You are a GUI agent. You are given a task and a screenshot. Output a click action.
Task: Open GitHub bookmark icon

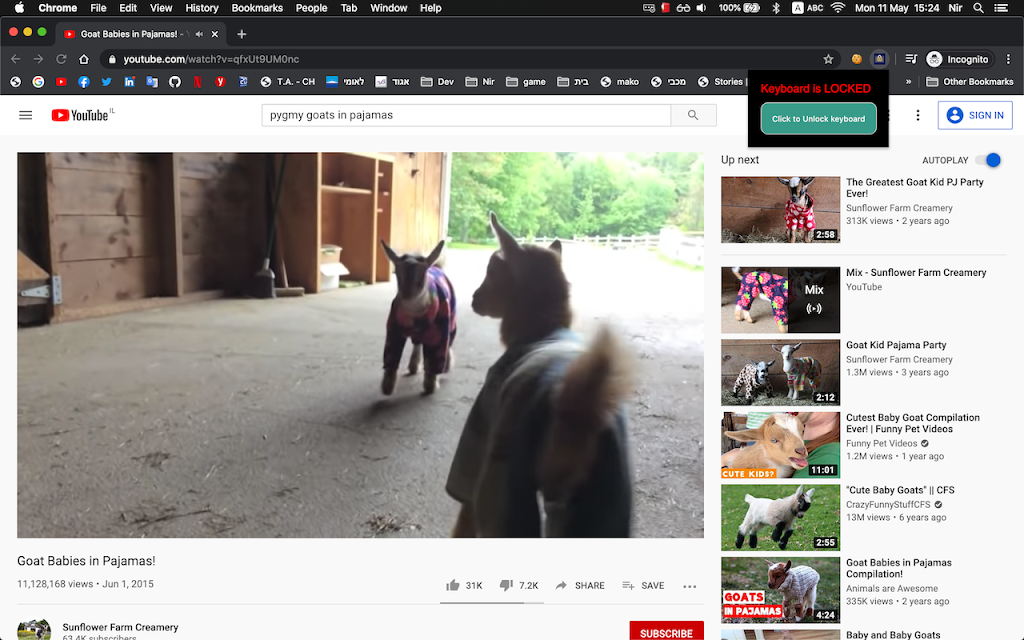(174, 82)
